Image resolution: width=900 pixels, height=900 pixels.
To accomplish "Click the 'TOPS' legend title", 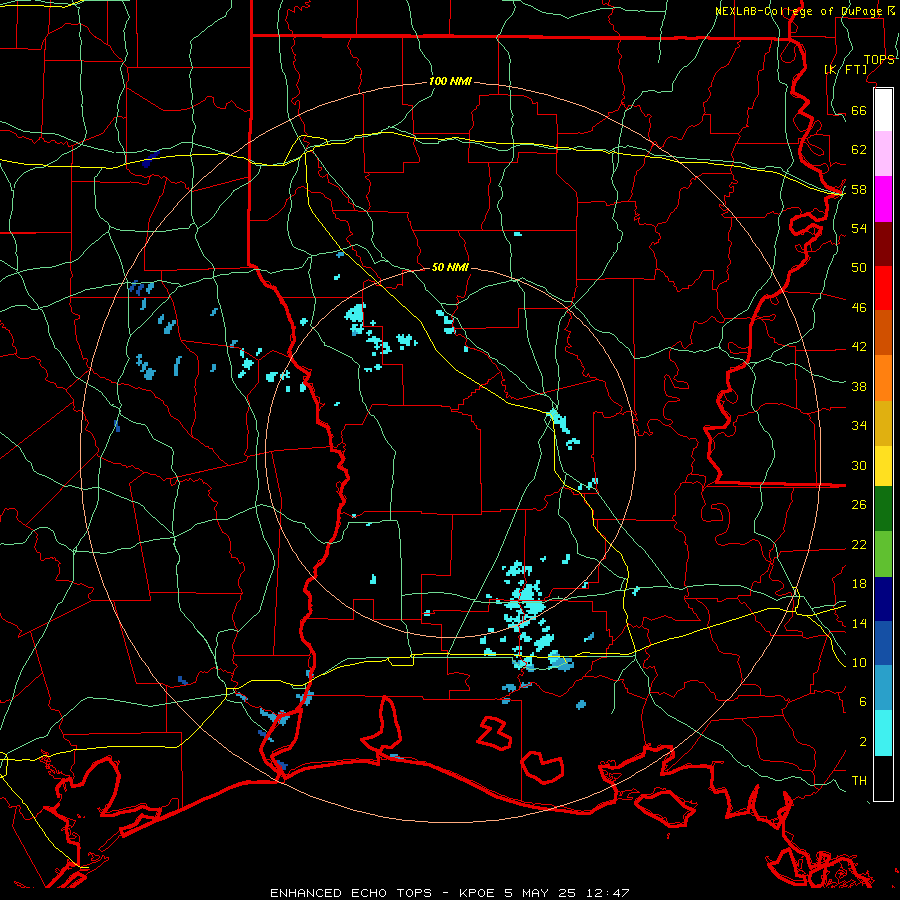I will tap(879, 59).
